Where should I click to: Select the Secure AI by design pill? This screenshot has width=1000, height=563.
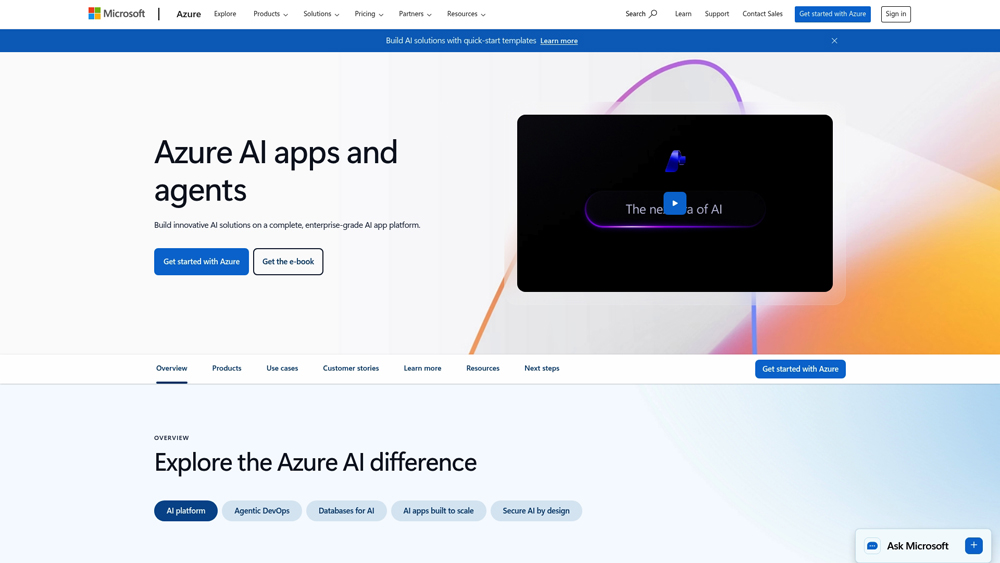(x=536, y=511)
